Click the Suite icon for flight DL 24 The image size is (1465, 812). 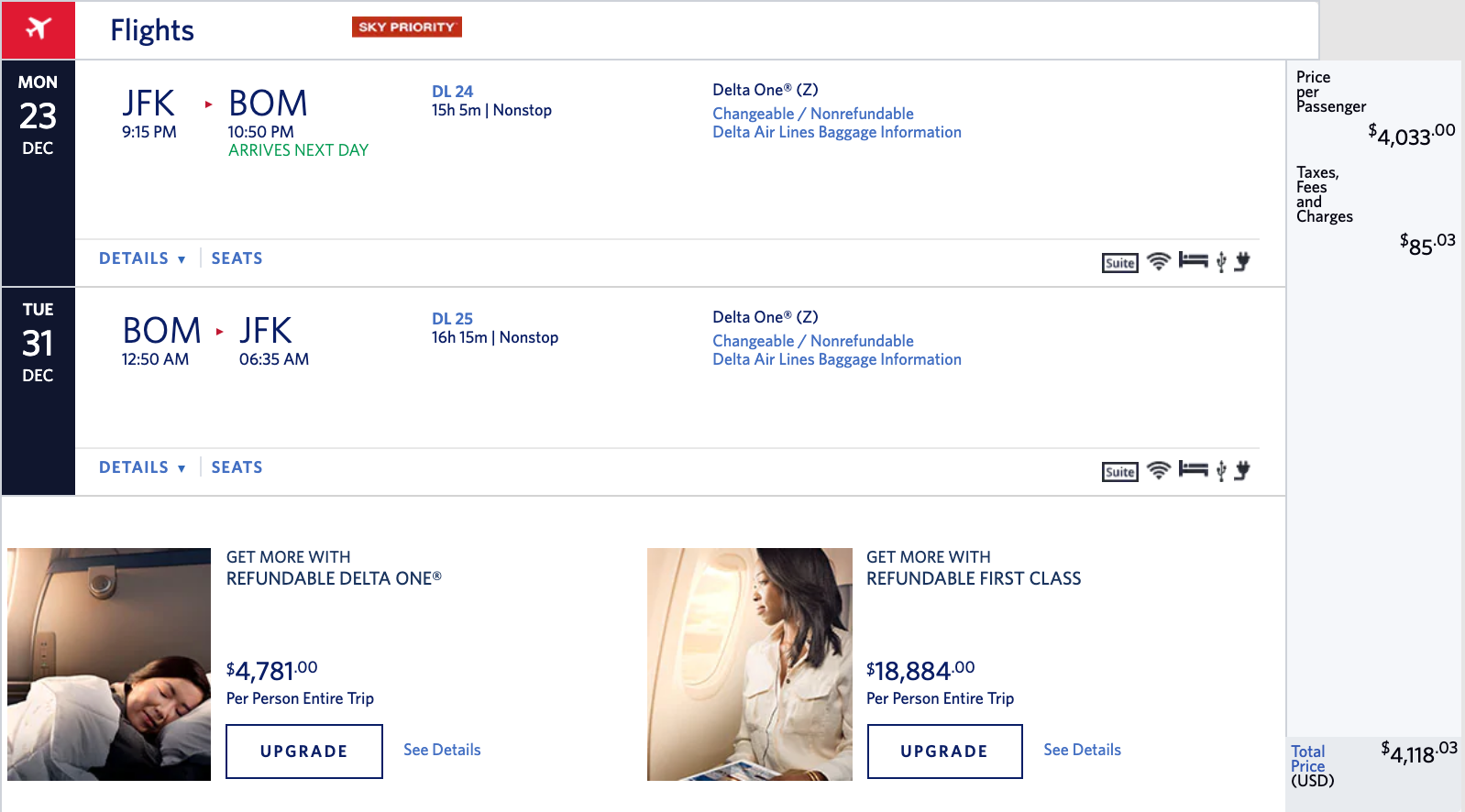click(1119, 263)
